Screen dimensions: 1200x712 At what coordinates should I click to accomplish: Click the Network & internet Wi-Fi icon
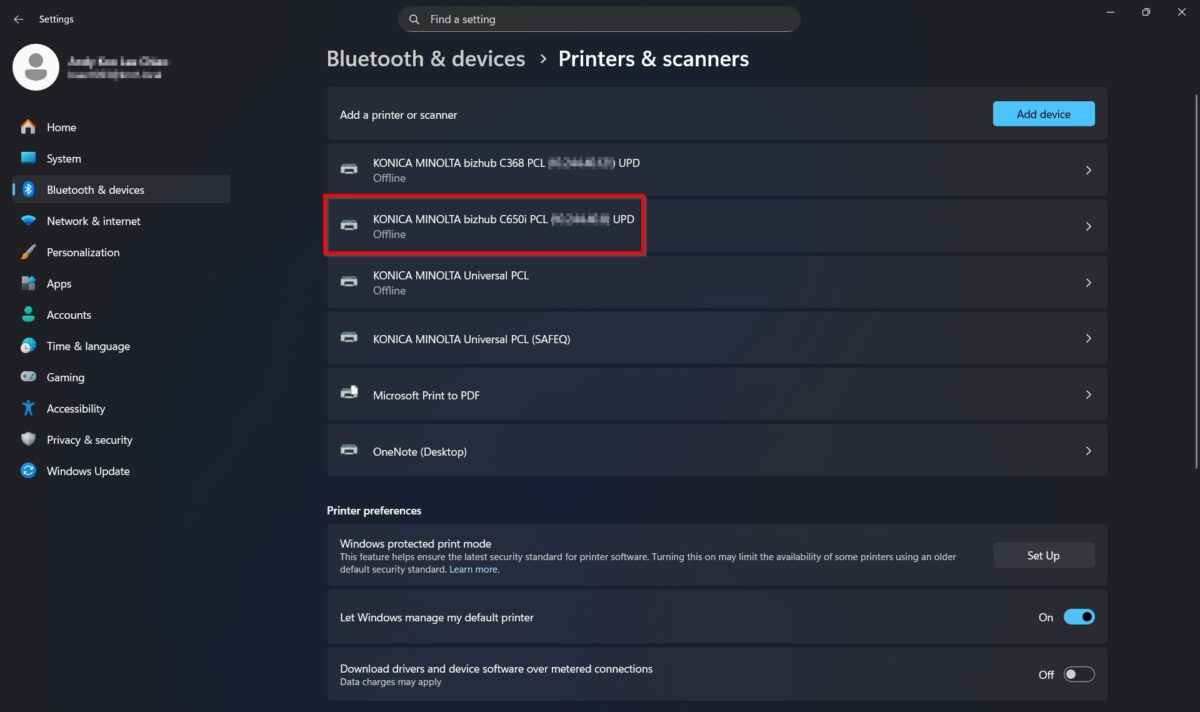28,221
